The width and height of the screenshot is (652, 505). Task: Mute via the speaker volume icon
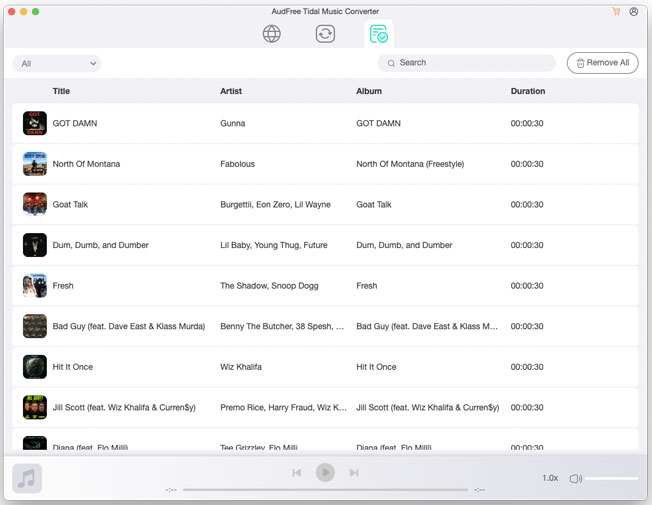click(x=575, y=478)
